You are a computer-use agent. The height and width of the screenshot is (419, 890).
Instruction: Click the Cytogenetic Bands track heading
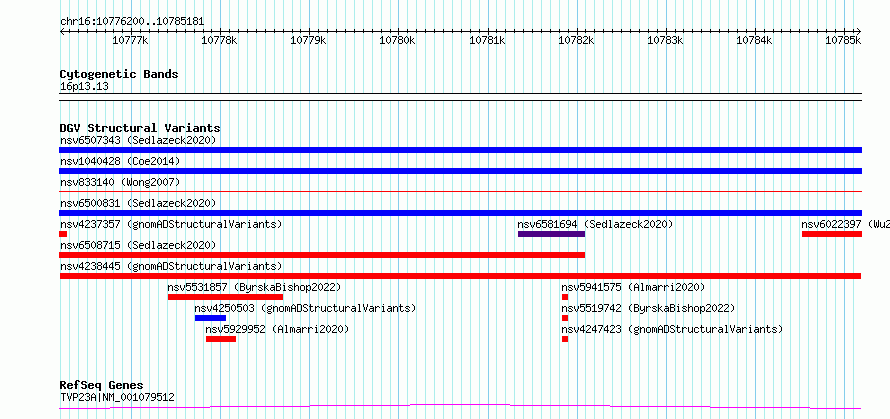coord(119,74)
